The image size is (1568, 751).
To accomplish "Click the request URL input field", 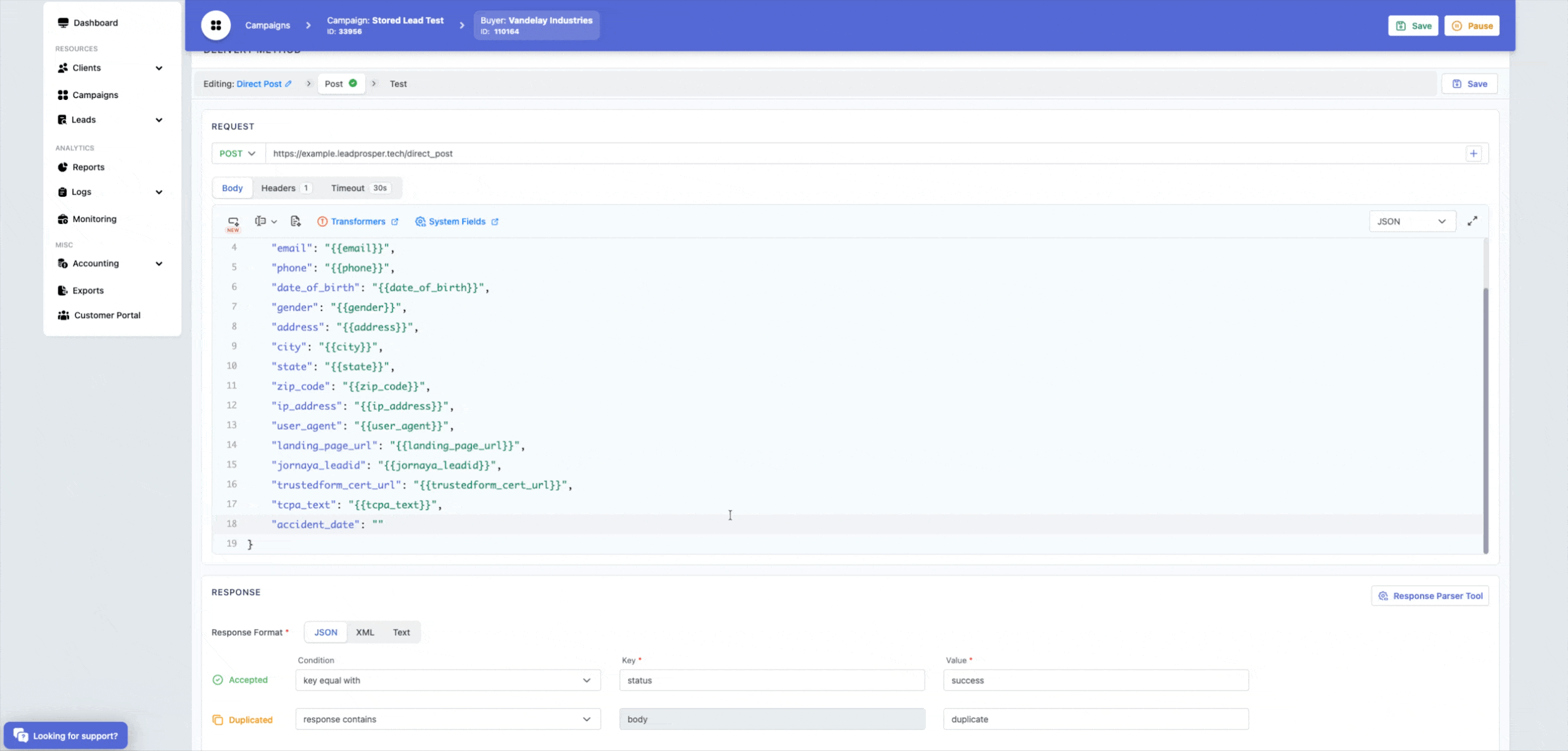I will pos(864,154).
